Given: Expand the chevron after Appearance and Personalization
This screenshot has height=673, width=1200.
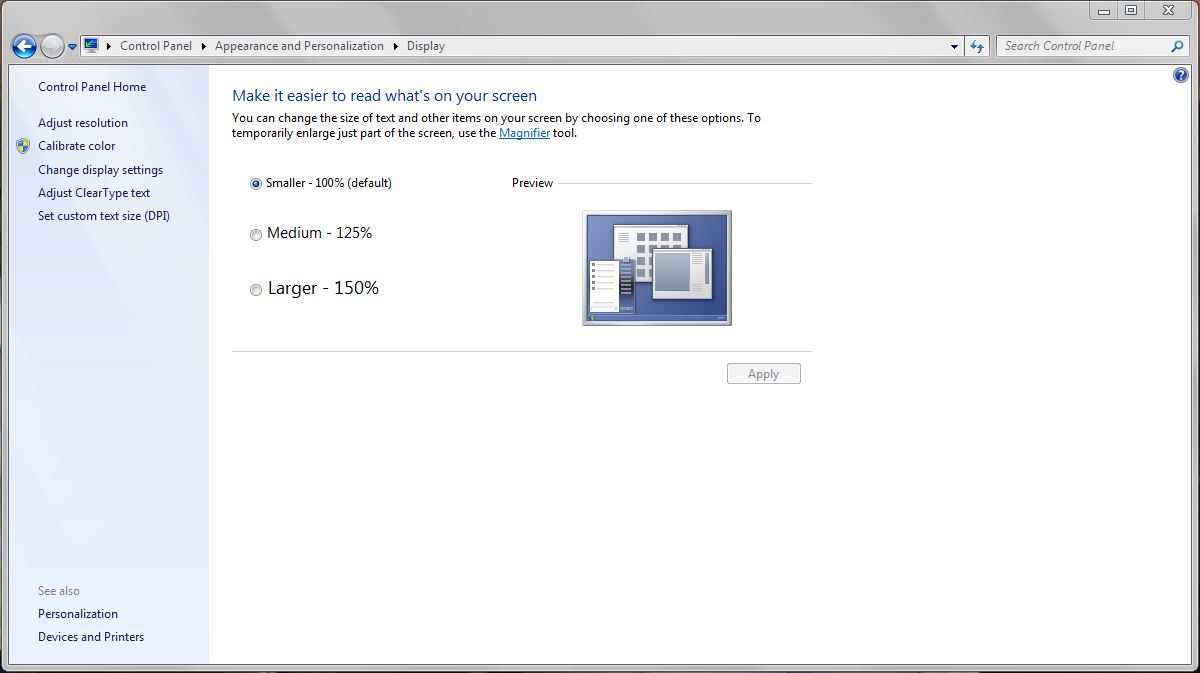Looking at the screenshot, I should [x=395, y=46].
